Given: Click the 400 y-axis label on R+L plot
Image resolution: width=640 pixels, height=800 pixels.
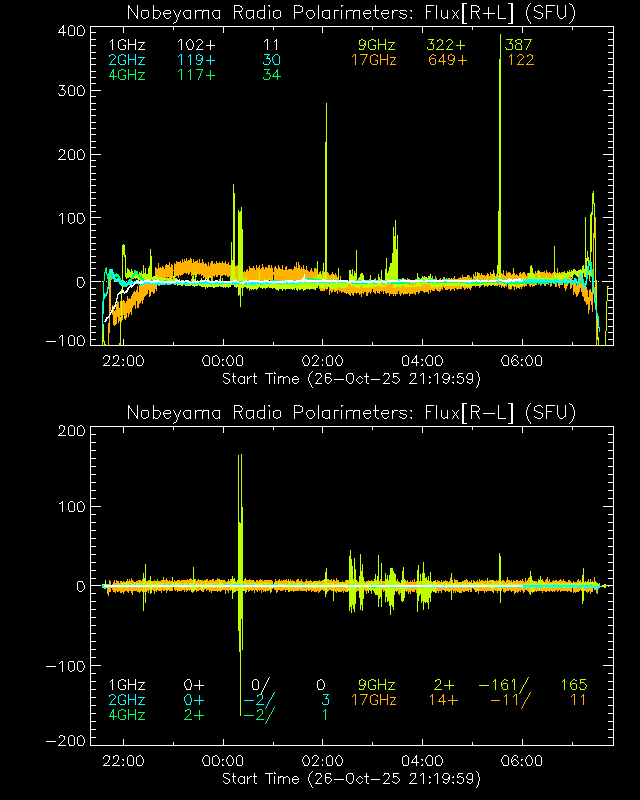Looking at the screenshot, I should click(69, 32).
